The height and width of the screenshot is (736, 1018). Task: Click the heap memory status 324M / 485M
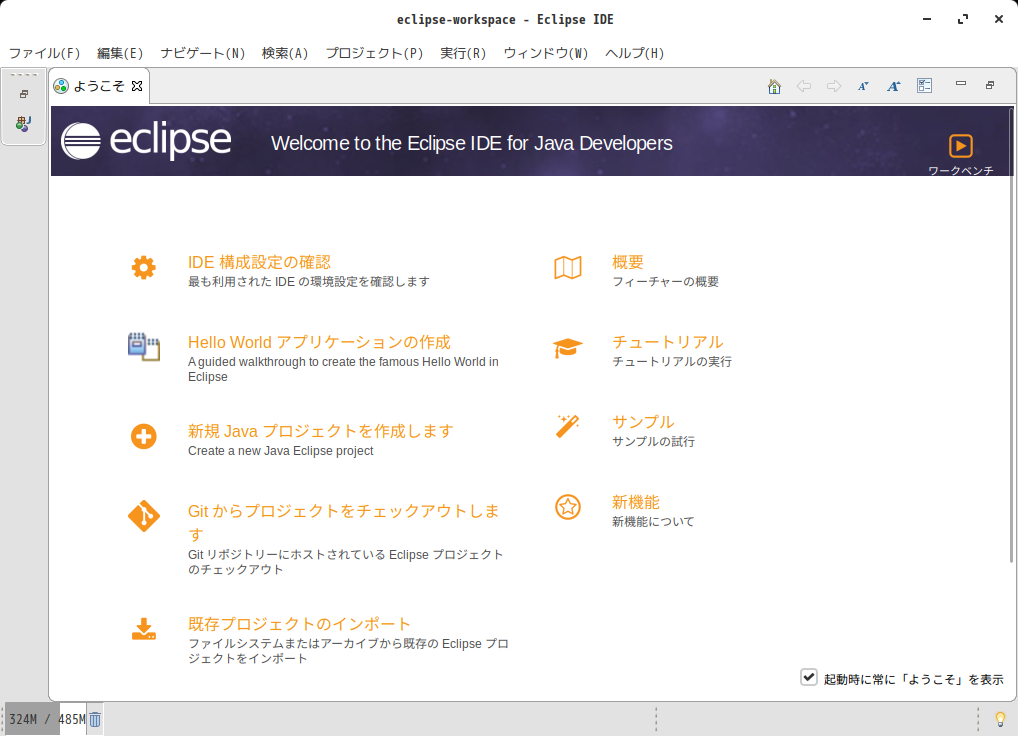pos(47,719)
